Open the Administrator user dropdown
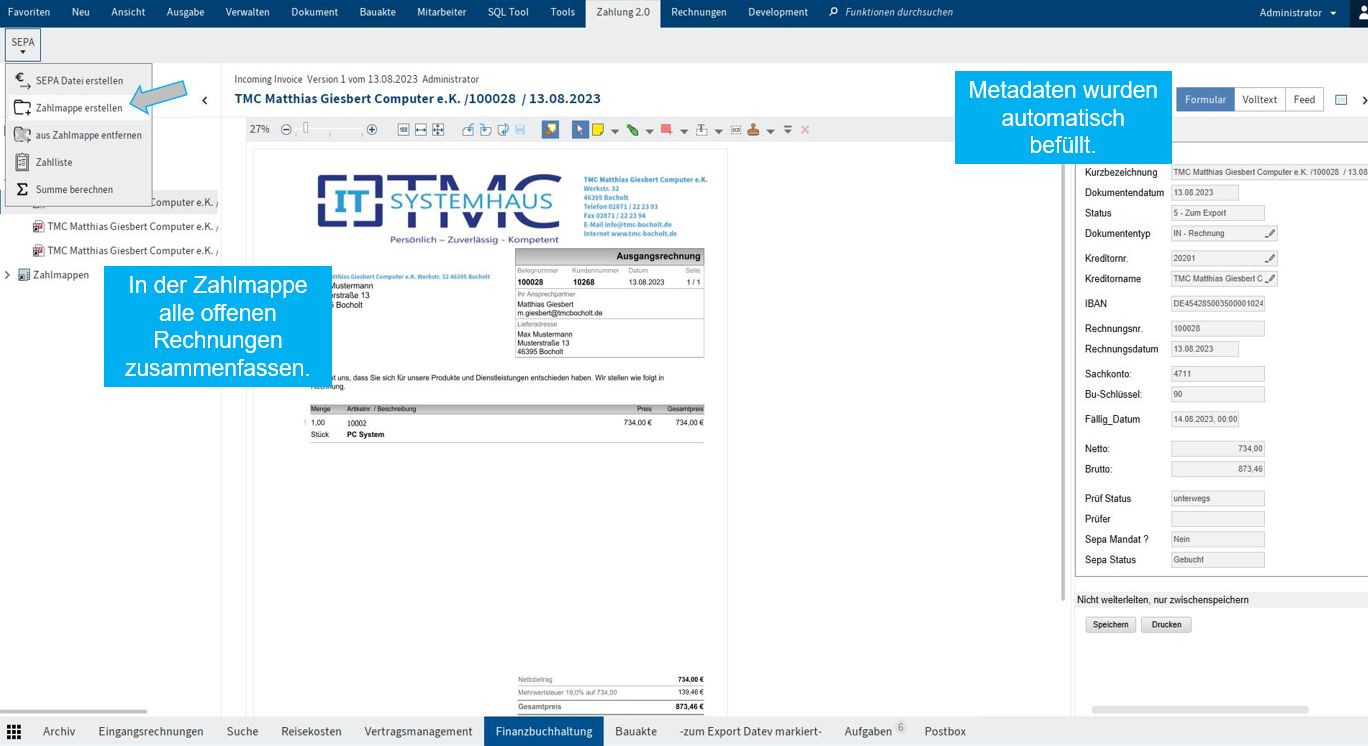 (x=1298, y=13)
